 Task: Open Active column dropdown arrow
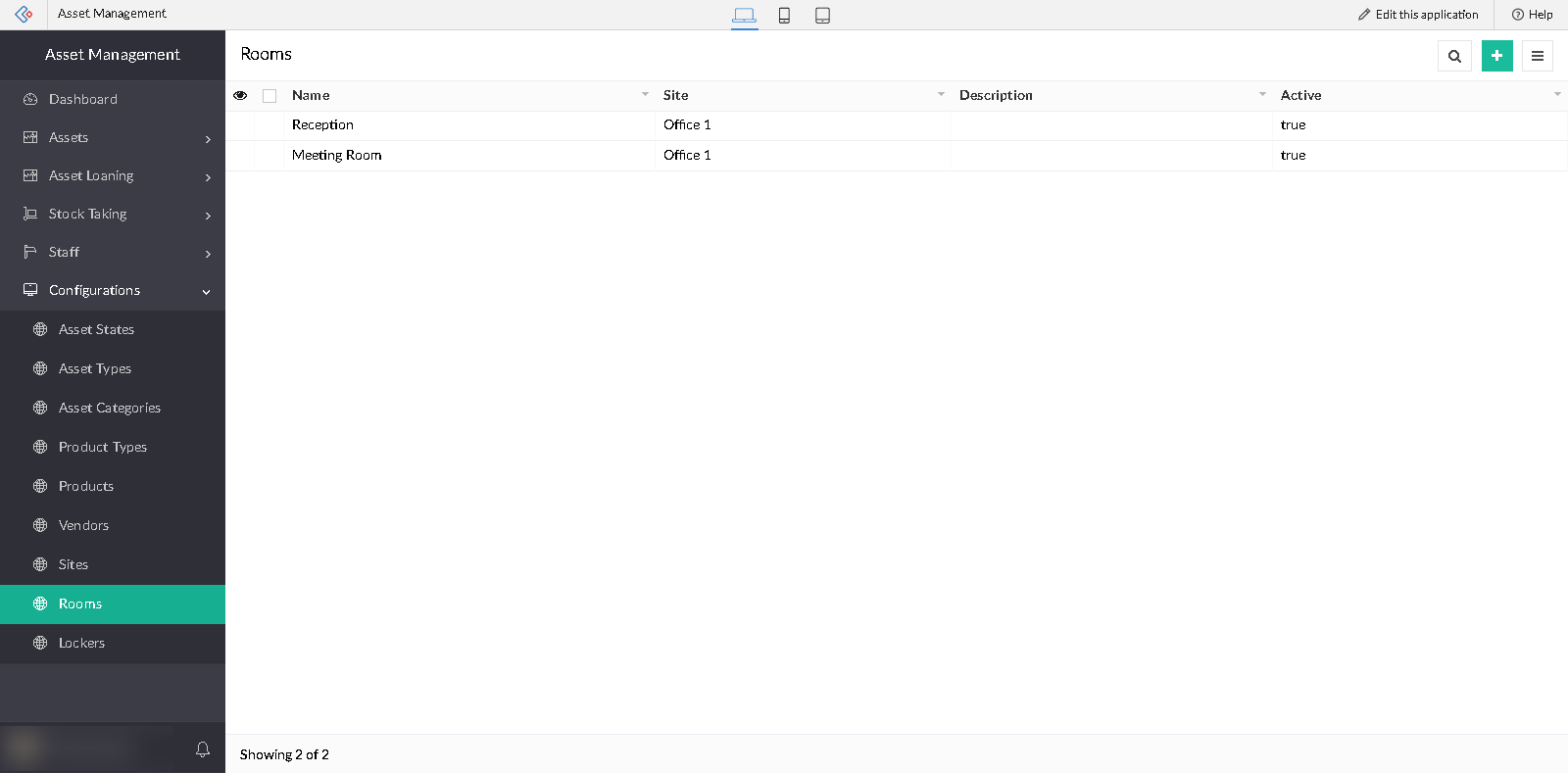(x=1557, y=94)
